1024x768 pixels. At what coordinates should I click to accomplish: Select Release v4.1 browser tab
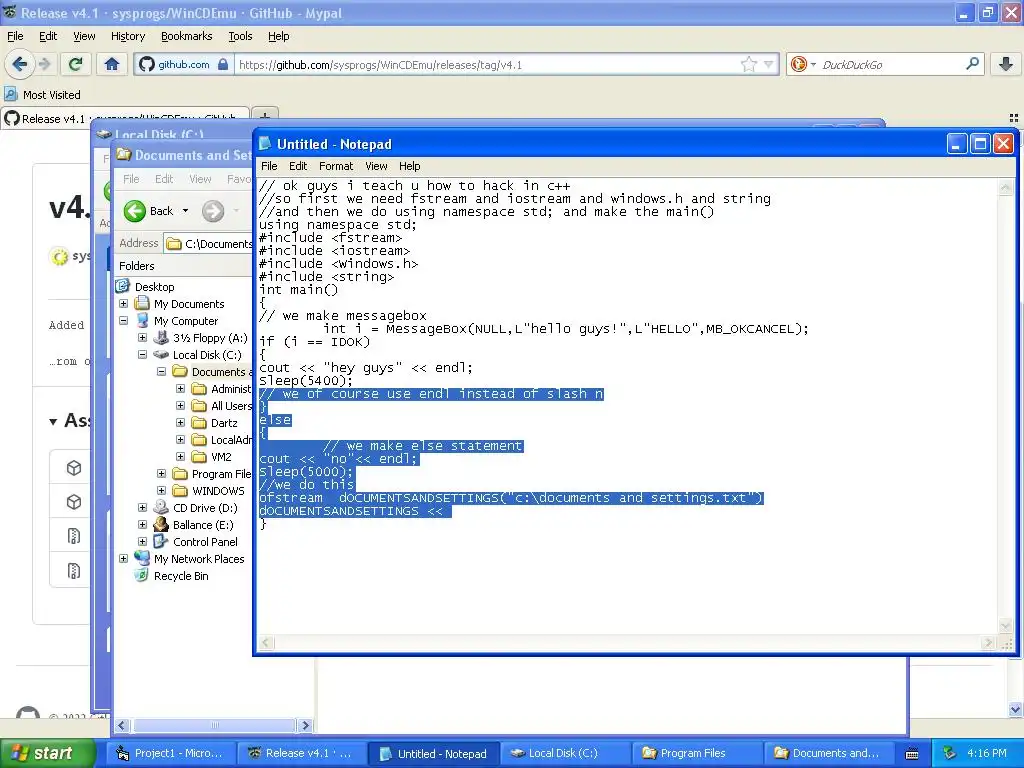tap(124, 118)
